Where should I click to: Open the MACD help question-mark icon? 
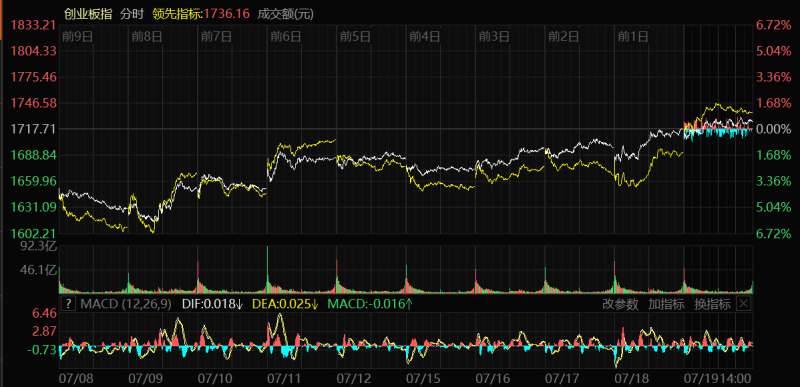click(68, 304)
